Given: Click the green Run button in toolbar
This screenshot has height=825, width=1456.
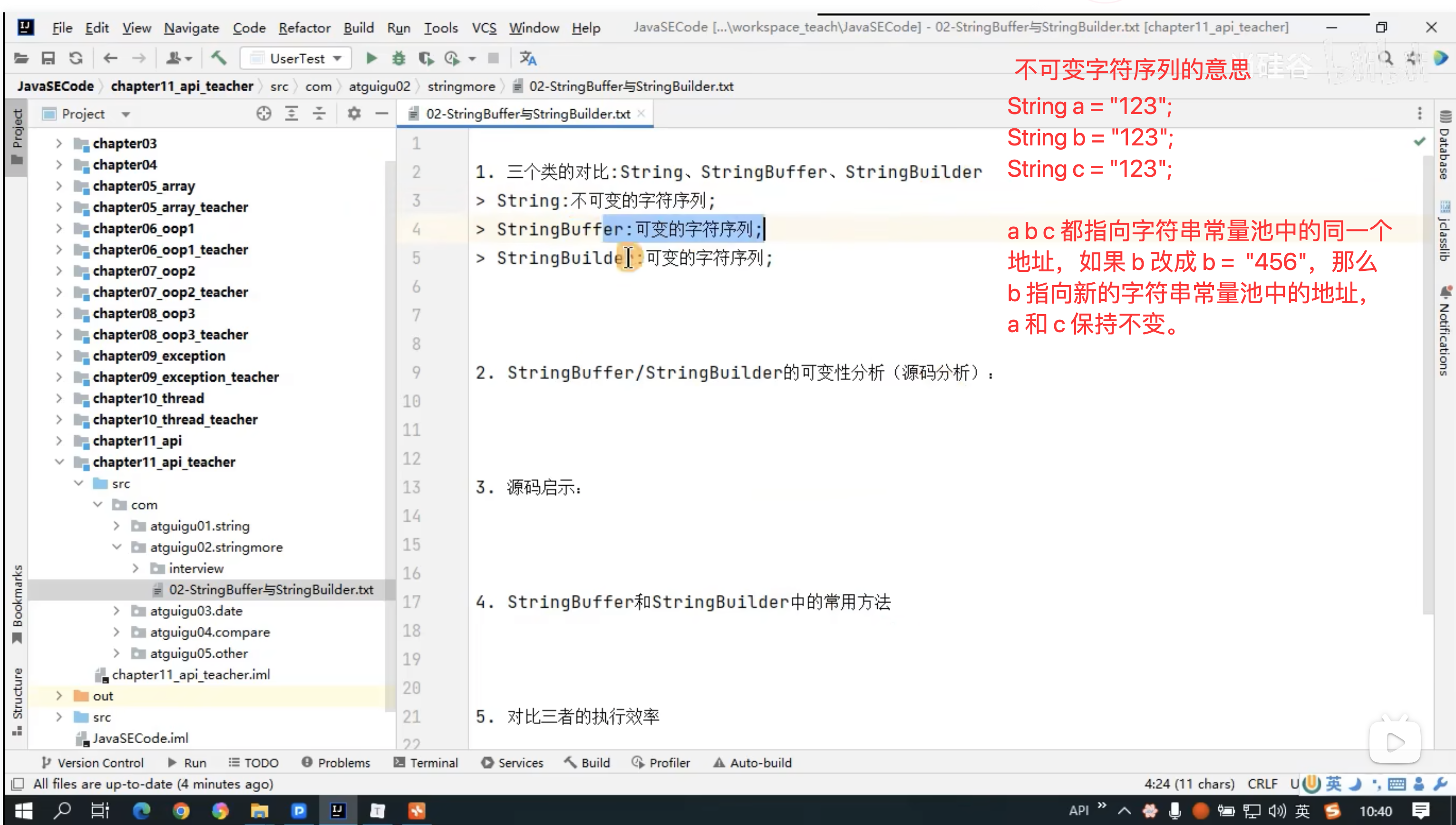Looking at the screenshot, I should coord(371,58).
